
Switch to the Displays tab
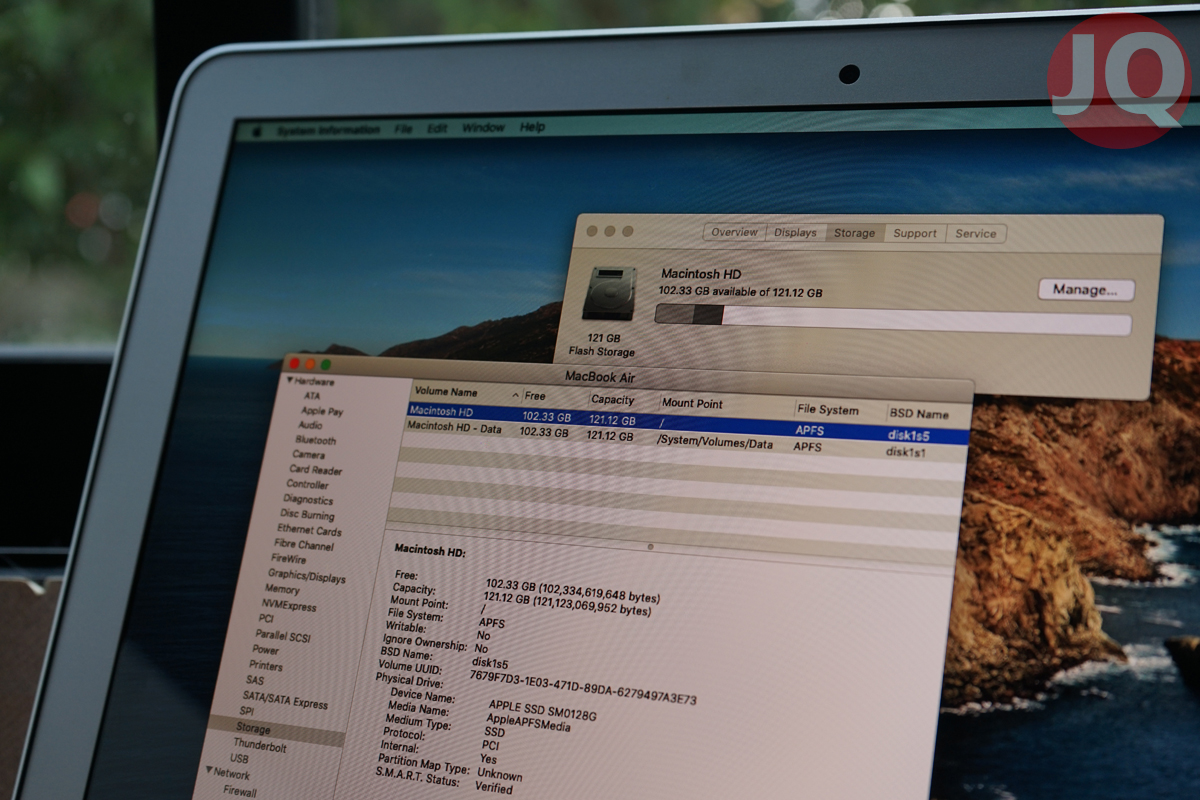(795, 232)
